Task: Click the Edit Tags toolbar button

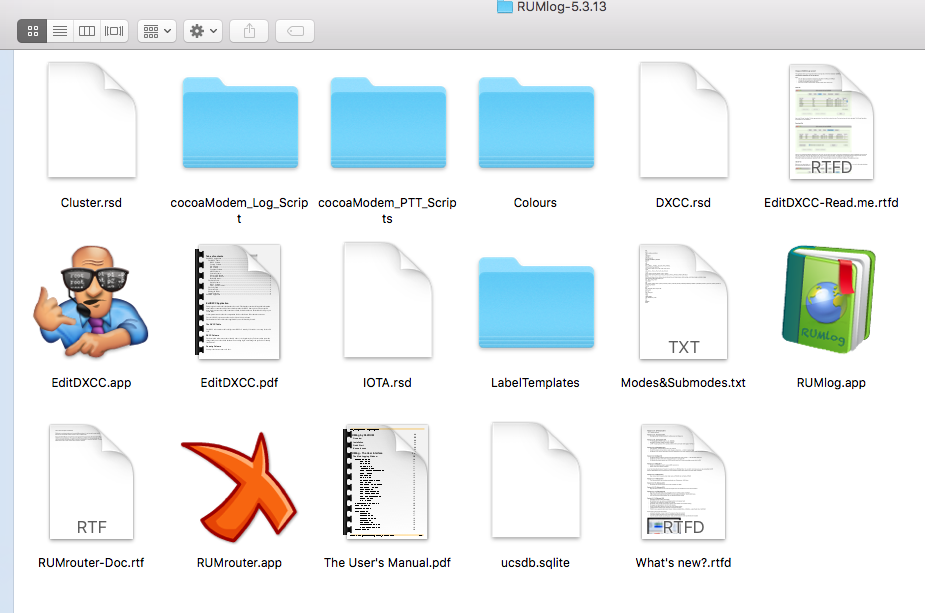Action: [x=294, y=31]
